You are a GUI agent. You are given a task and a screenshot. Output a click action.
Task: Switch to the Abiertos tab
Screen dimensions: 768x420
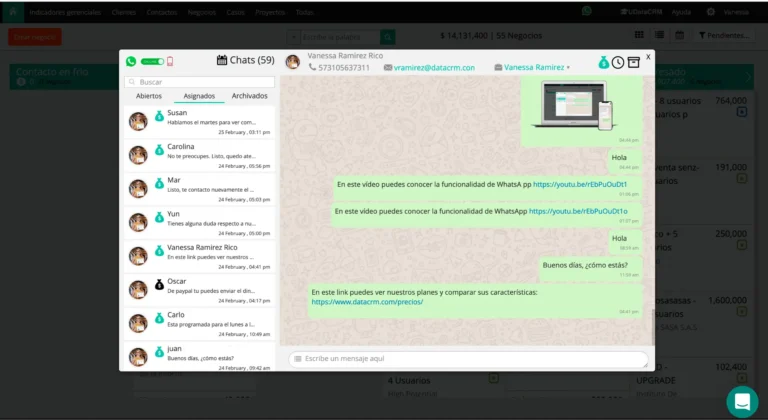tap(149, 96)
